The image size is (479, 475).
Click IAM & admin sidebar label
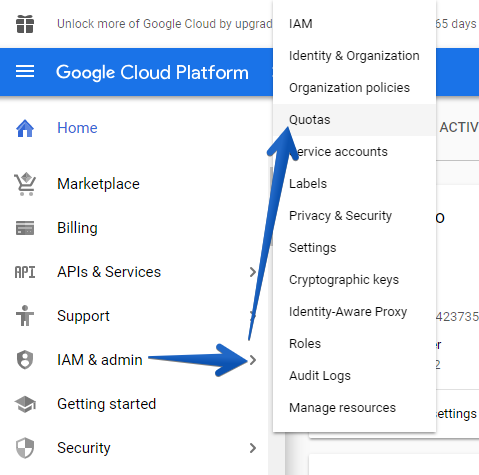(x=100, y=360)
